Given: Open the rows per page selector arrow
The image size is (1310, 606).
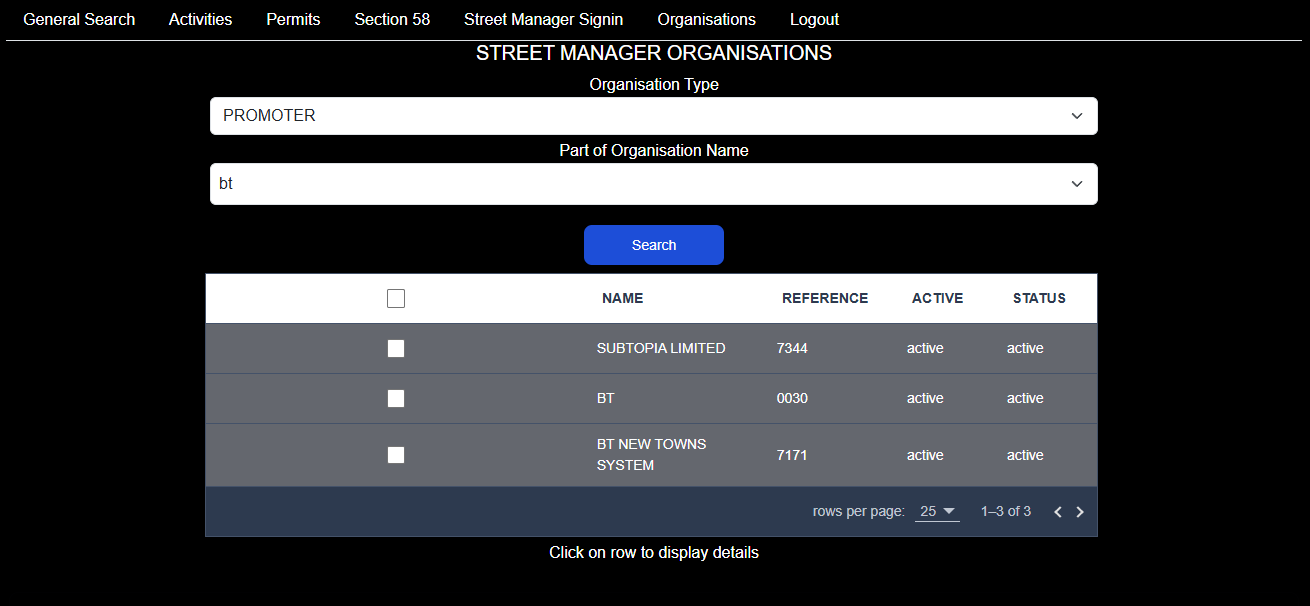Looking at the screenshot, I should (948, 511).
